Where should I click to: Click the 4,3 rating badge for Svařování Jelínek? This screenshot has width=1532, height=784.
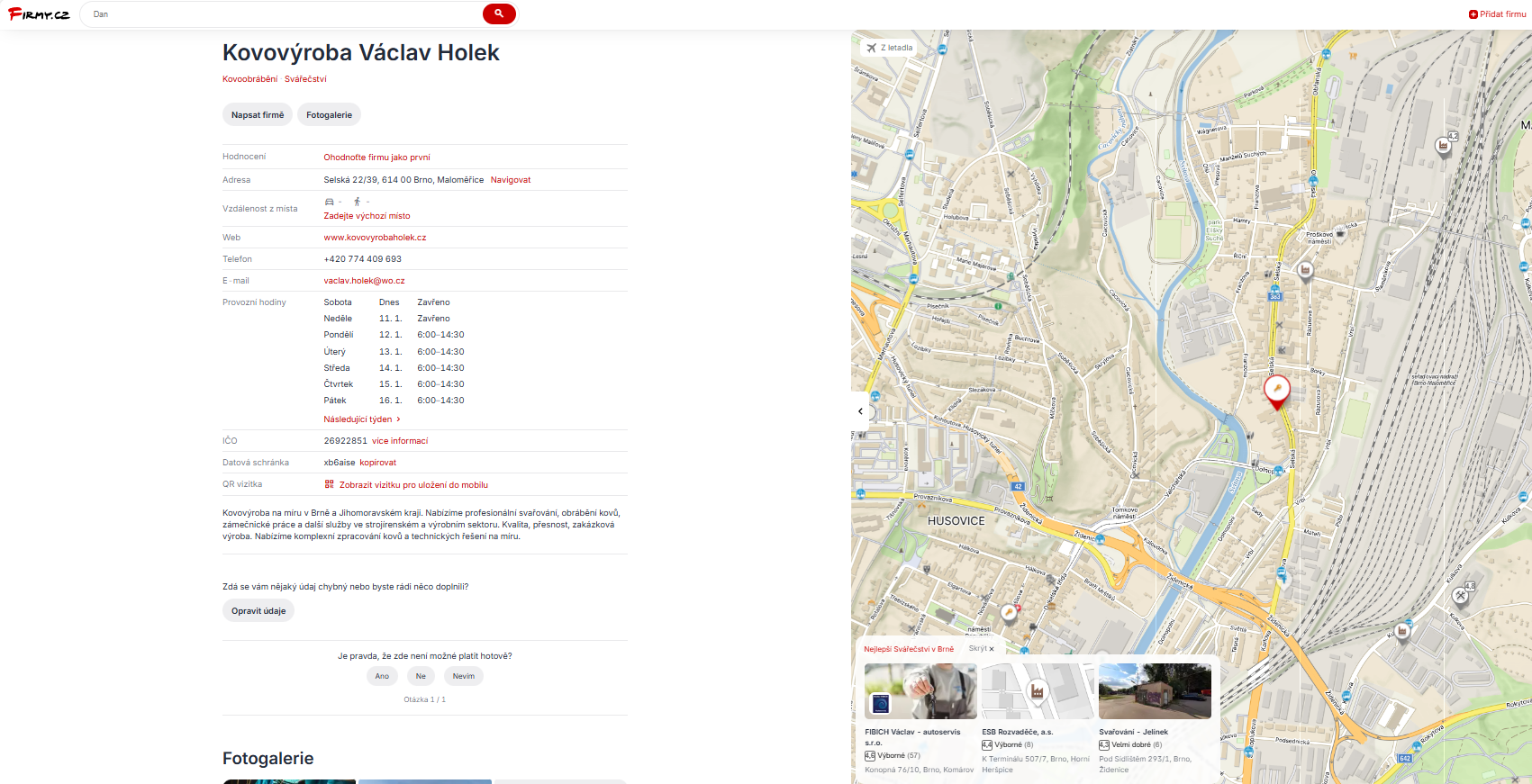click(1104, 745)
